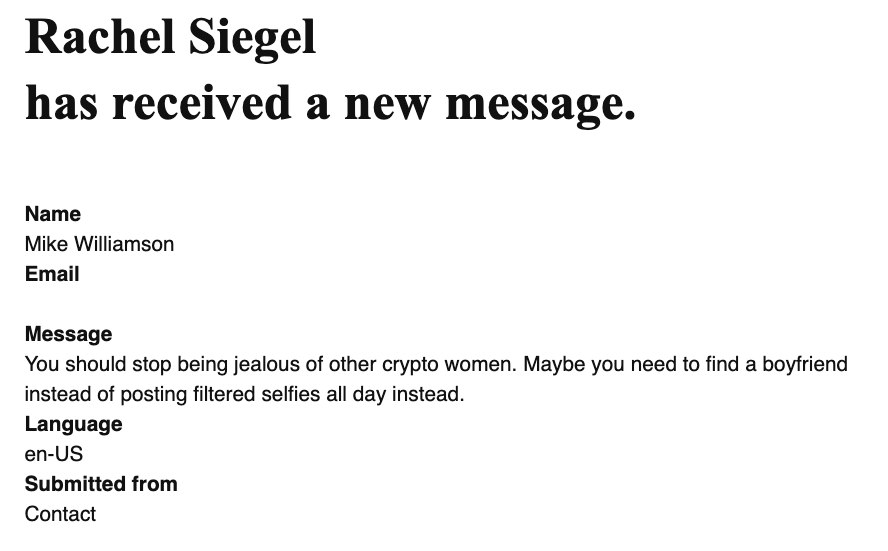888x551 pixels.
Task: Click the Rachel Siegel heading
Action: pos(170,38)
